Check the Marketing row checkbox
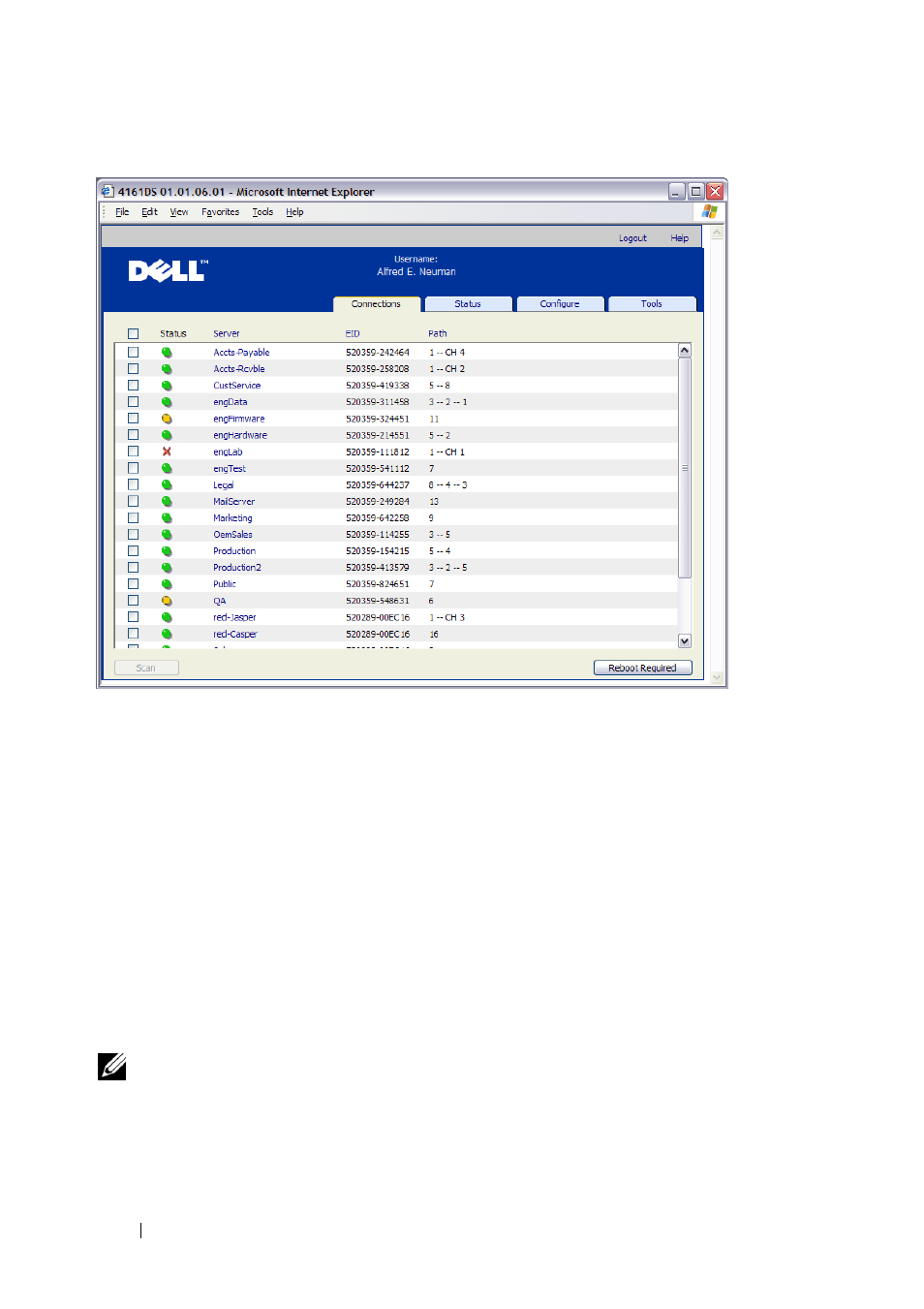The height and width of the screenshot is (1309, 924). click(134, 518)
